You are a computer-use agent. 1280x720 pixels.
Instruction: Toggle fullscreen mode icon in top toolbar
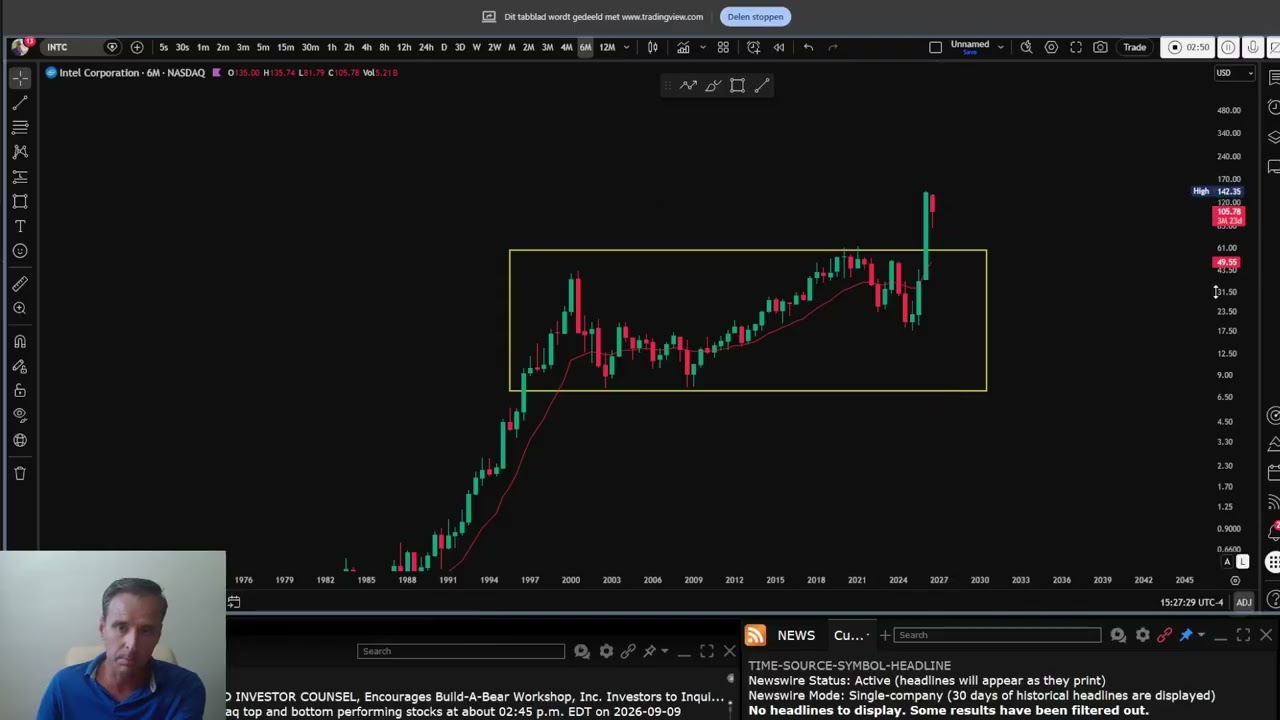coord(1076,47)
